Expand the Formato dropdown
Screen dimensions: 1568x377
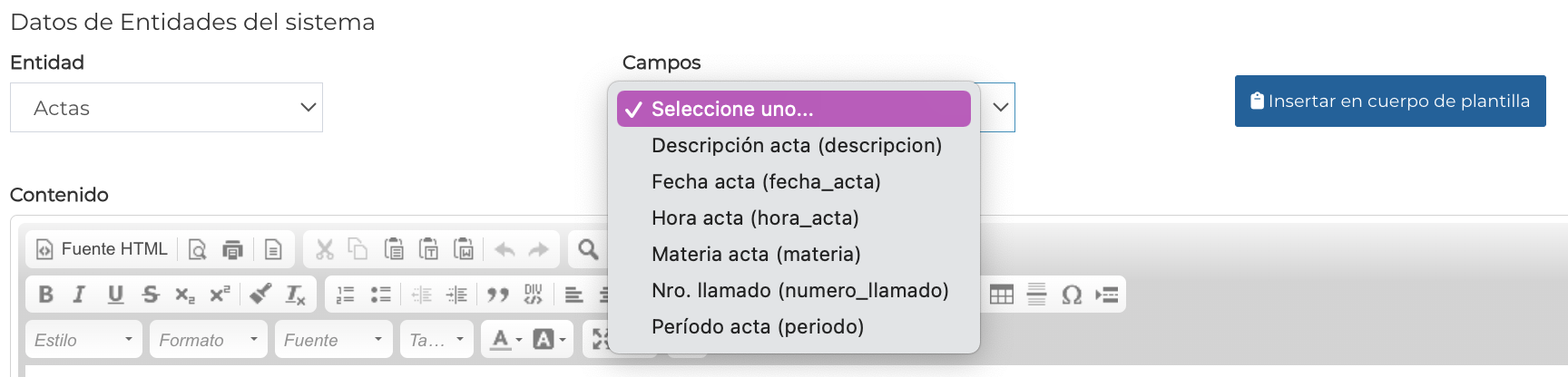tap(208, 340)
